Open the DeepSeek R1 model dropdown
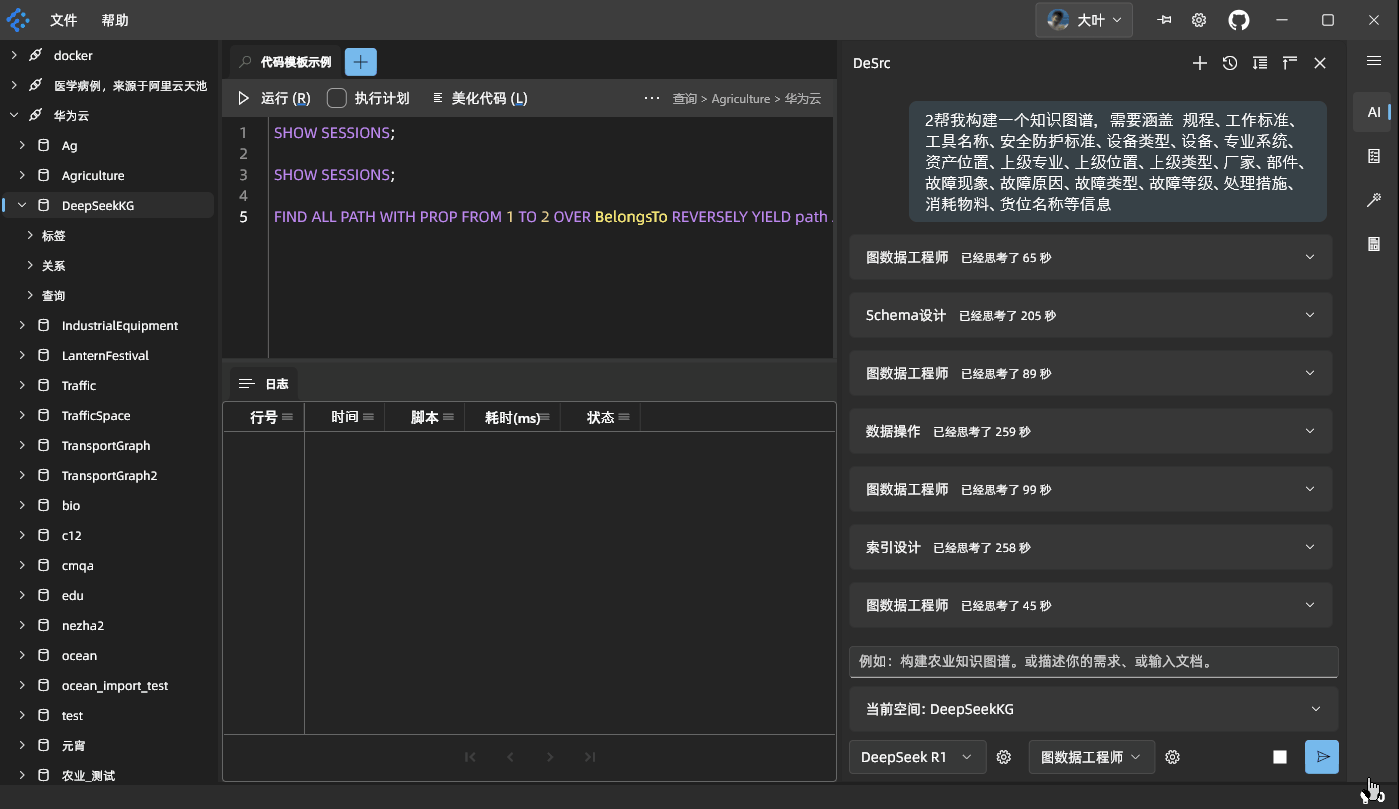The width and height of the screenshot is (1399, 809). pyautogui.click(x=917, y=757)
